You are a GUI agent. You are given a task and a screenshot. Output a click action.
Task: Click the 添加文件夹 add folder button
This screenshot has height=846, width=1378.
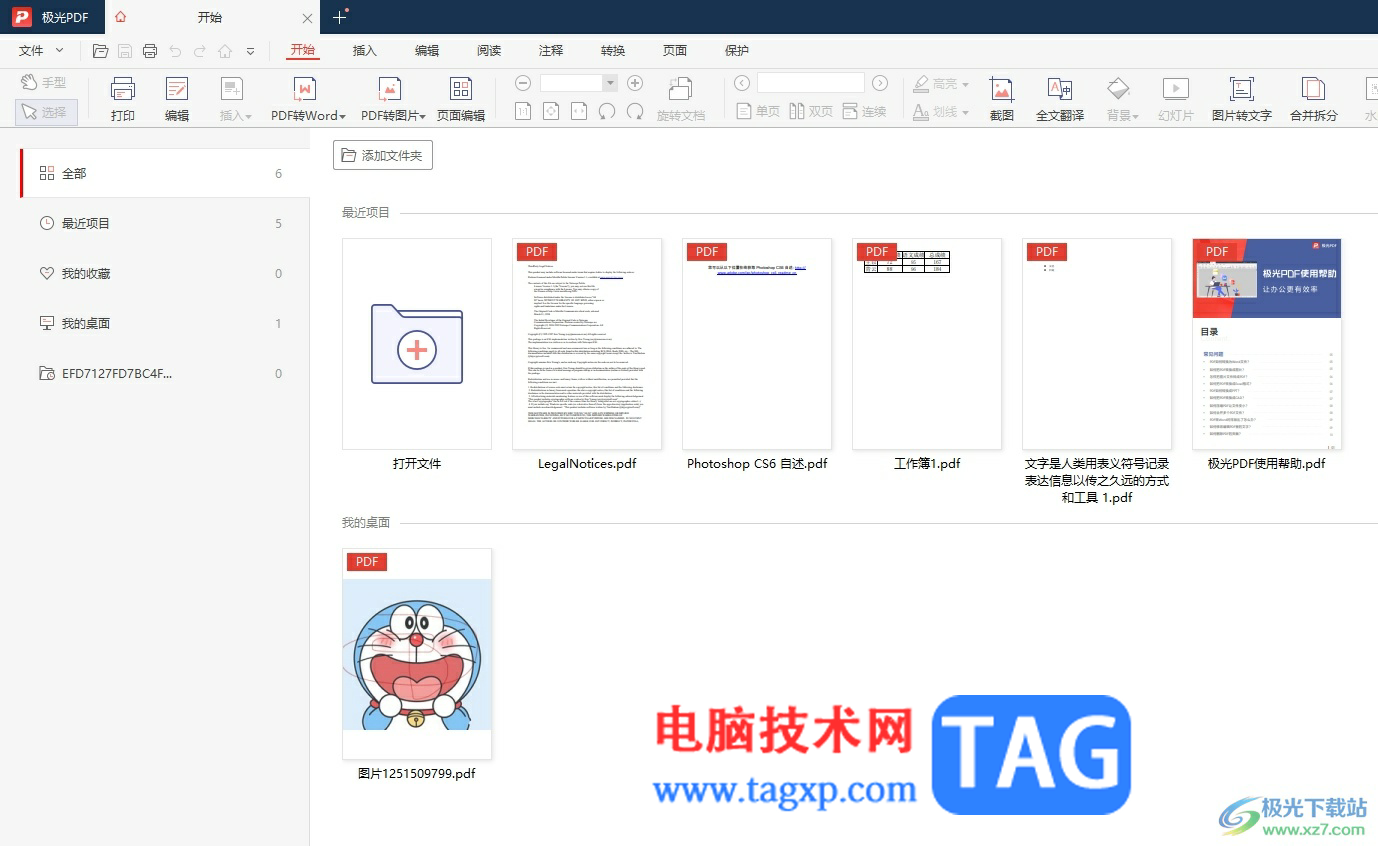point(383,156)
